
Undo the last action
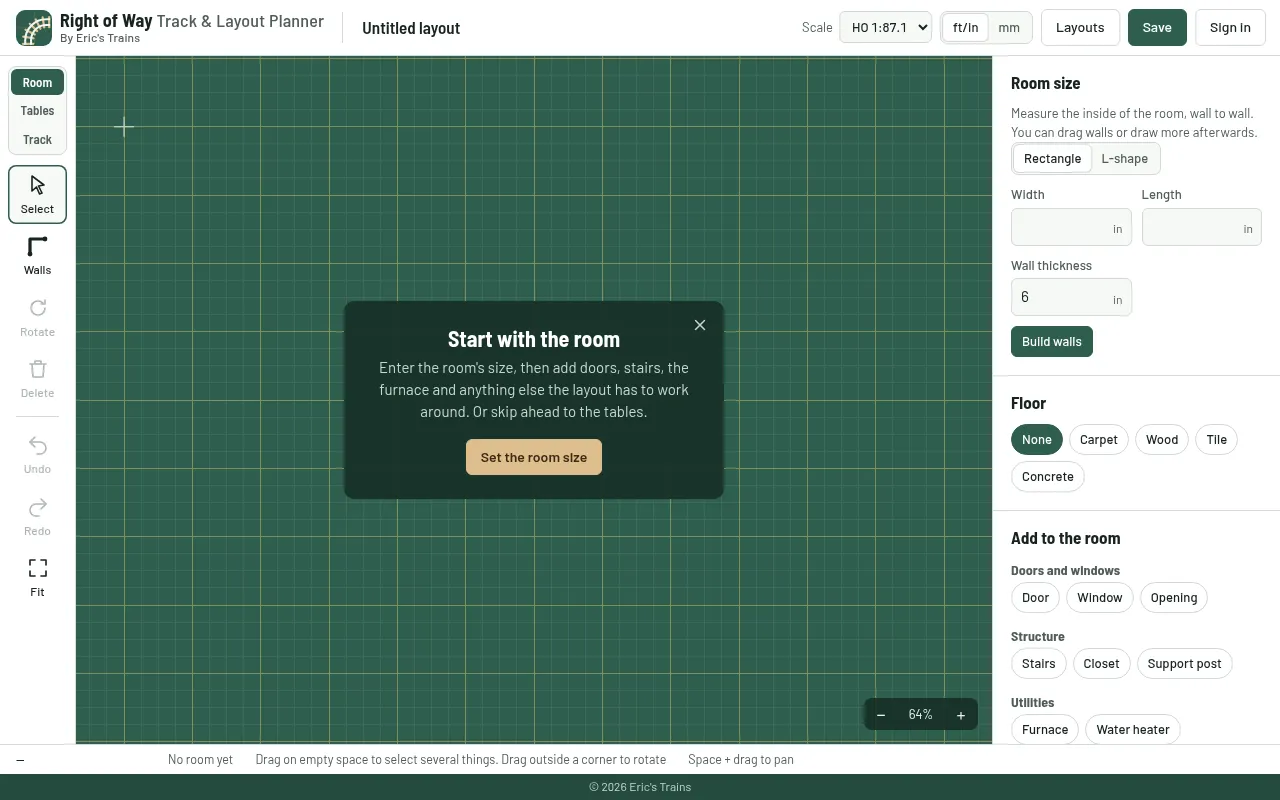(x=38, y=455)
